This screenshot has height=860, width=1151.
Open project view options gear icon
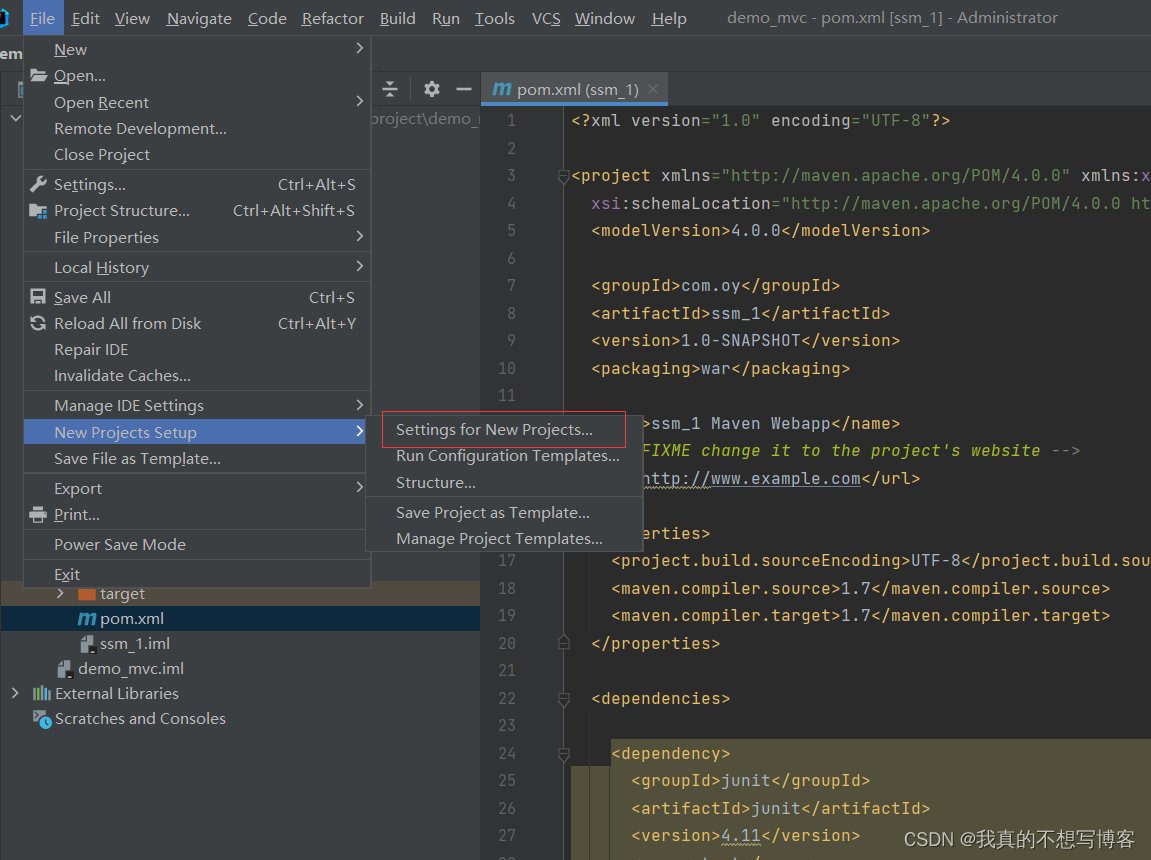point(432,90)
